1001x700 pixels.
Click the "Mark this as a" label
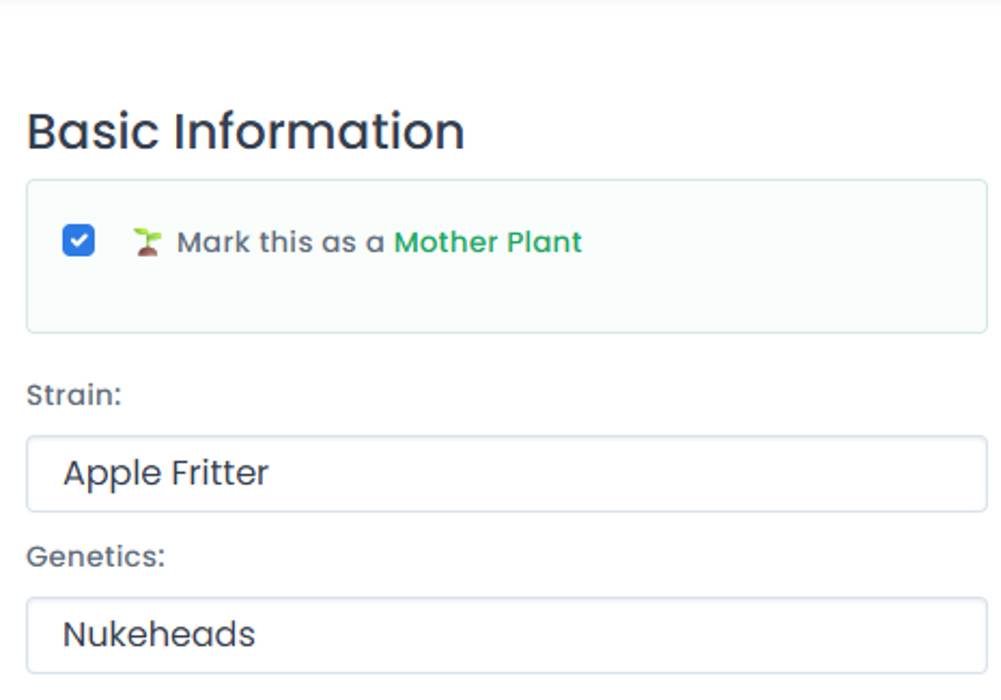point(280,242)
